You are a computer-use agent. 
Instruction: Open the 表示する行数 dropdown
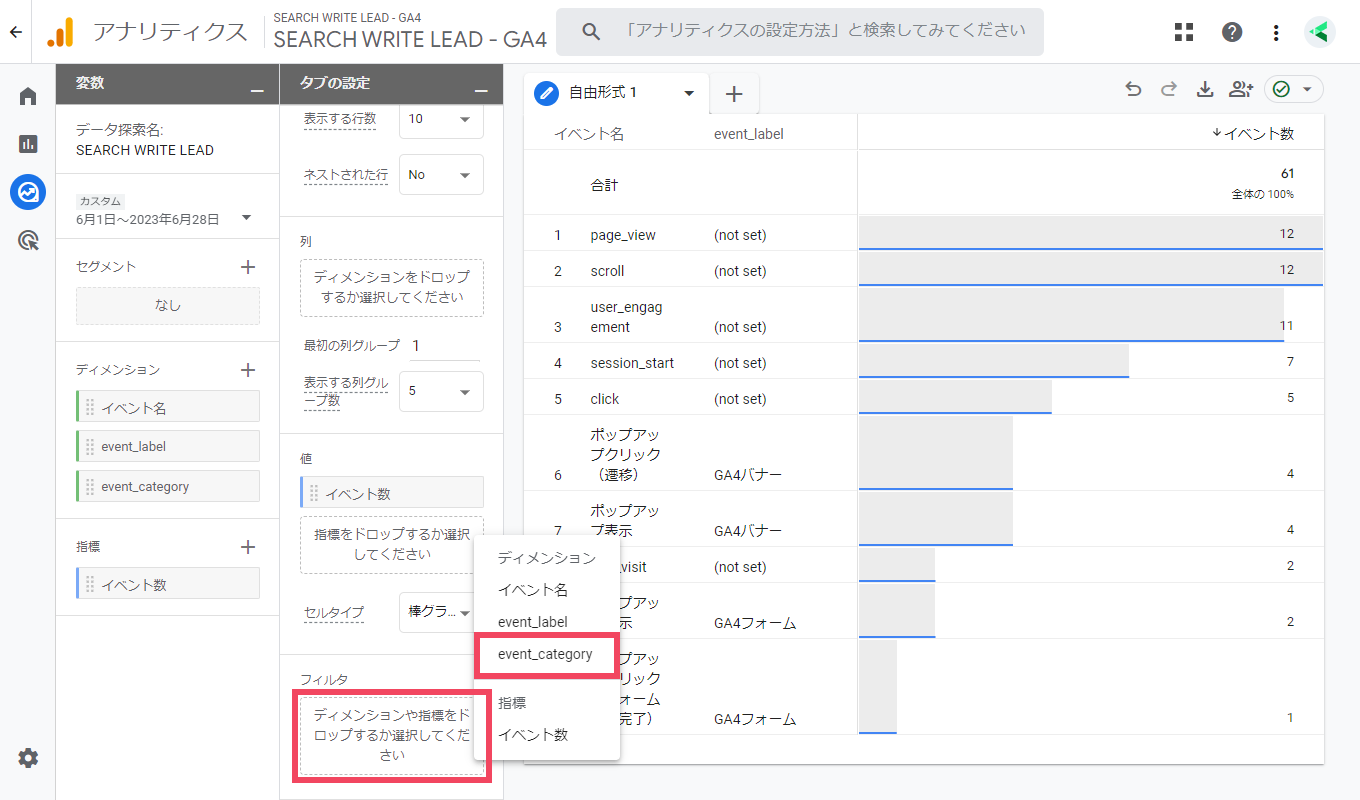pos(441,119)
